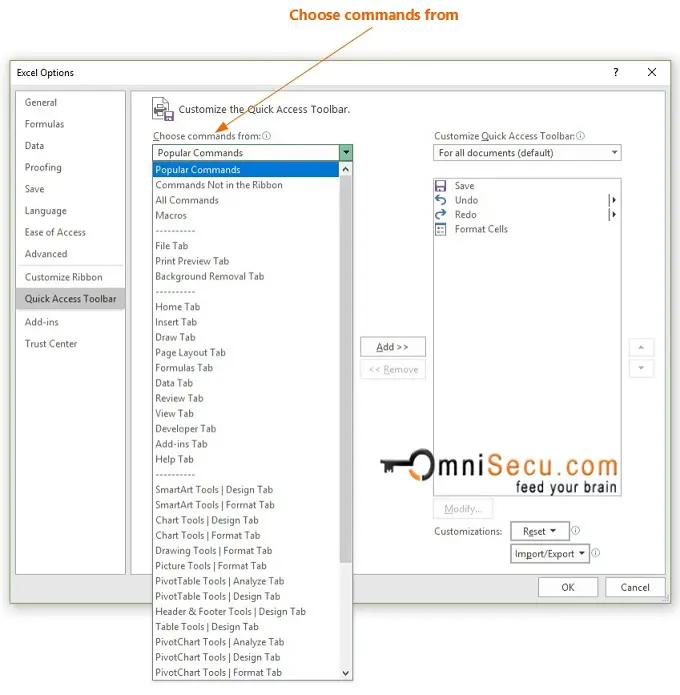Viewport: 680px width, 695px height.
Task: Choose Data Tab from the list
Action: (246, 383)
